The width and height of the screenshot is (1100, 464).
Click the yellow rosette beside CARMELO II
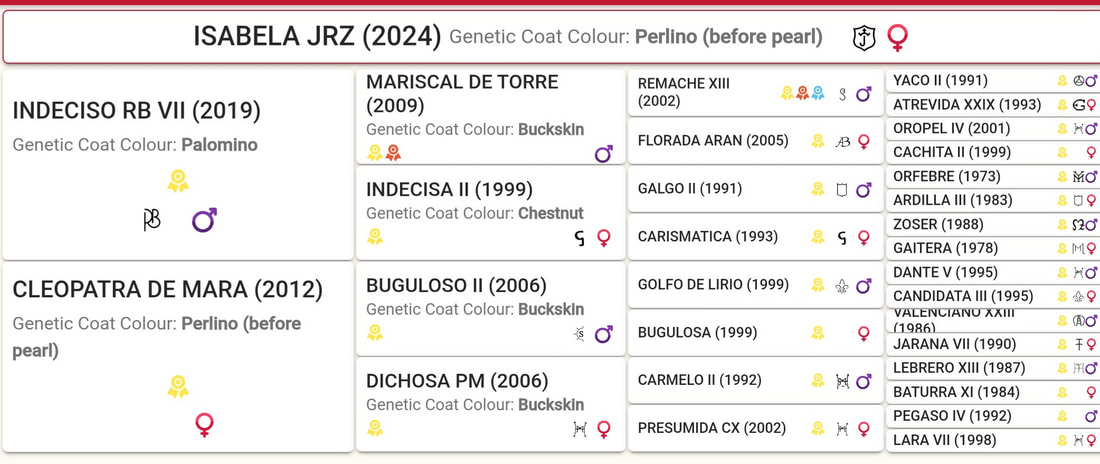click(x=817, y=381)
